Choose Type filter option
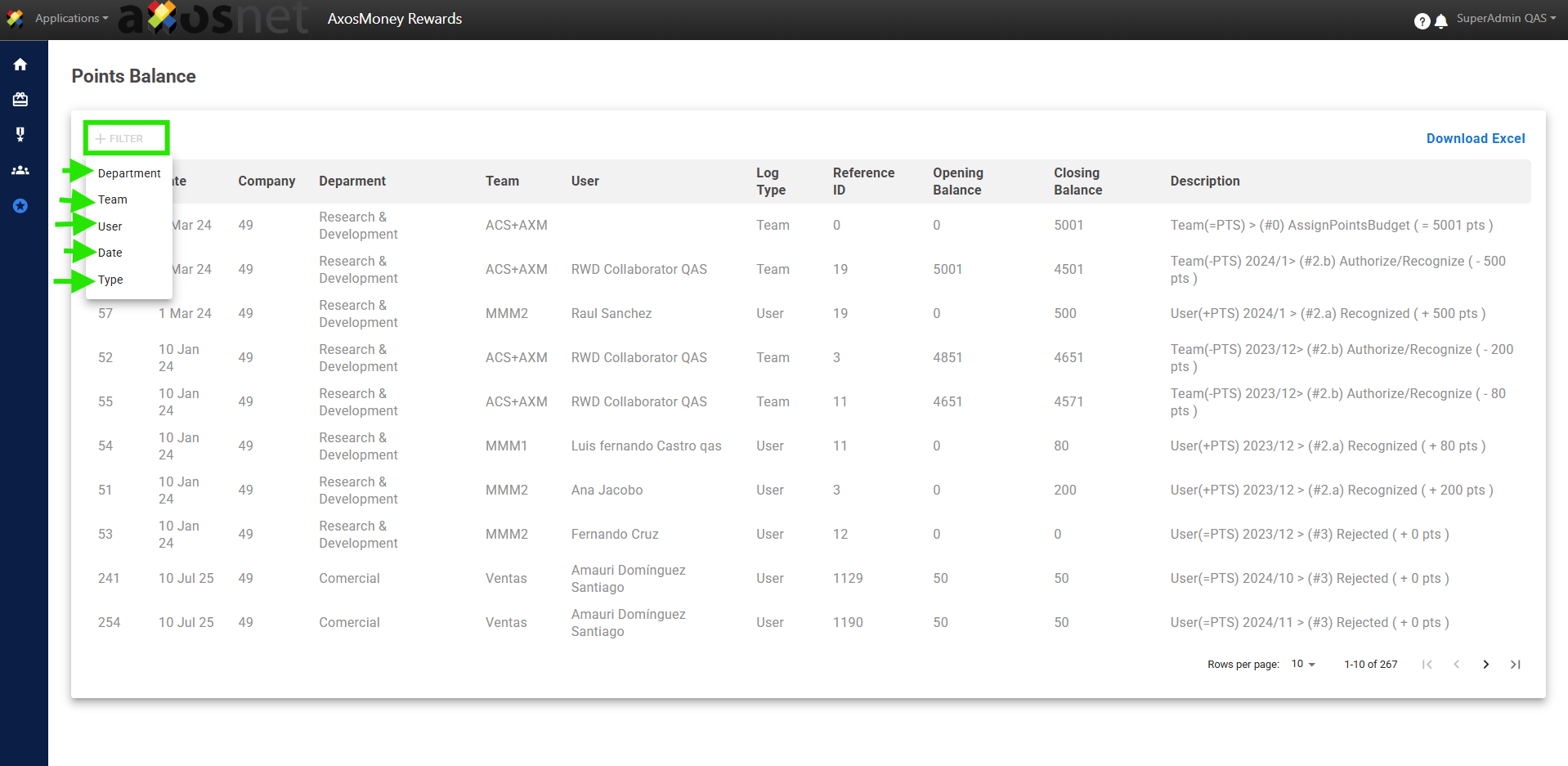Screen dimensions: 1568x766 click(110, 280)
